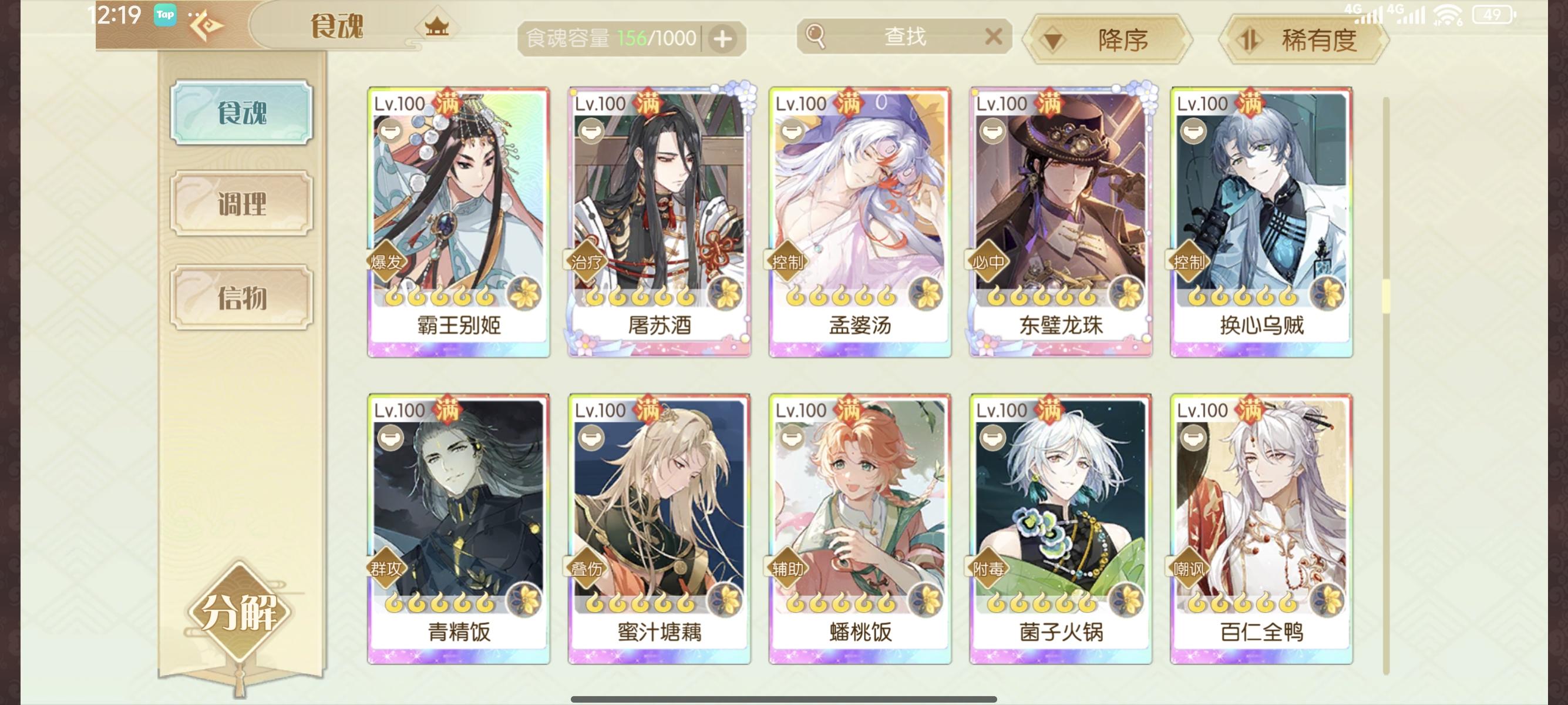Tap the 治疗 role tag on 屠苏酒

[x=586, y=262]
